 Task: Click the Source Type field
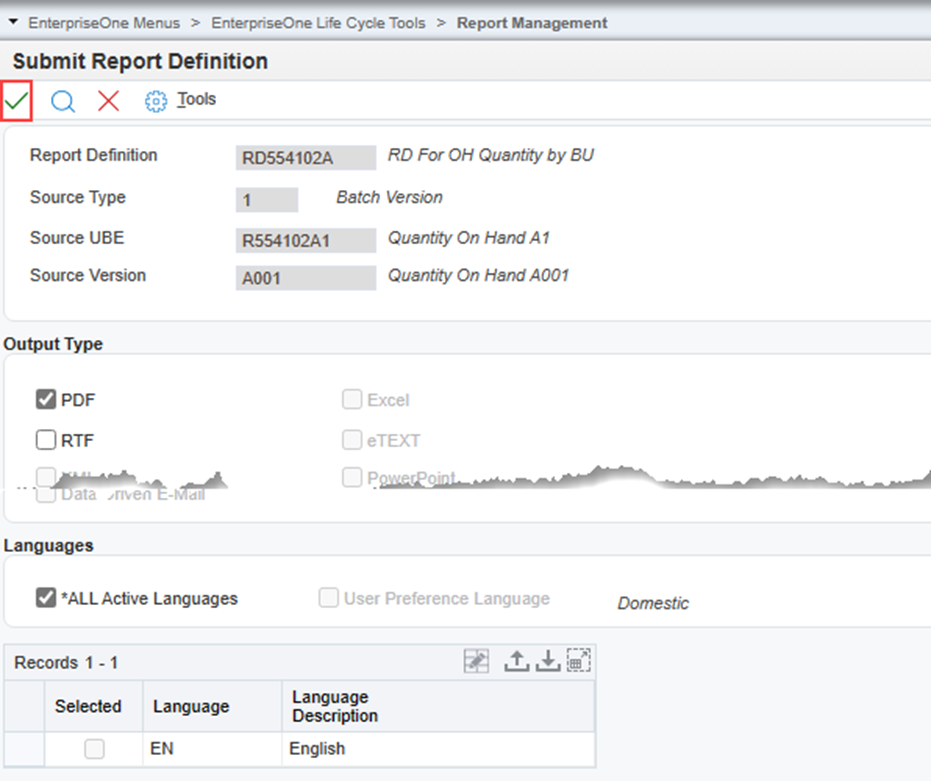(x=267, y=200)
